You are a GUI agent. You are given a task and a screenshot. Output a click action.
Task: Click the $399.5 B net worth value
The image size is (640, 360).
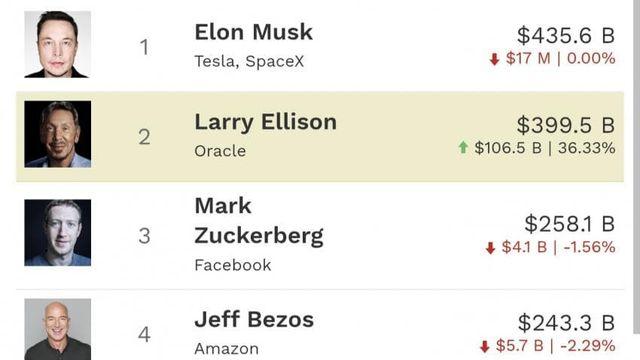click(566, 125)
